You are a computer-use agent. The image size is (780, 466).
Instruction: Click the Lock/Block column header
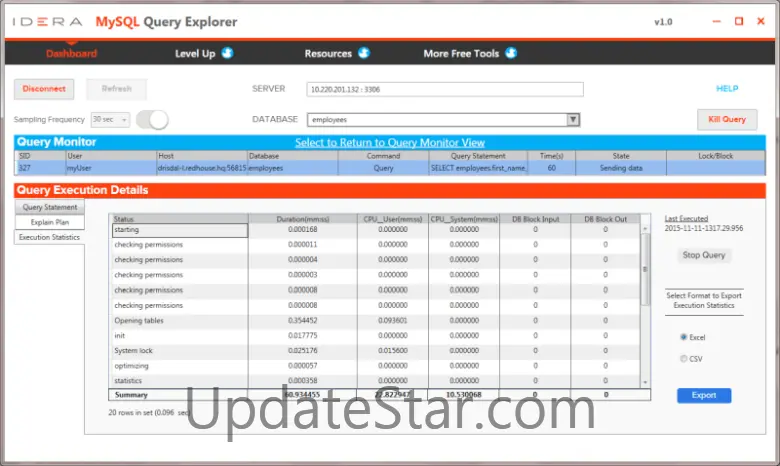coord(715,156)
